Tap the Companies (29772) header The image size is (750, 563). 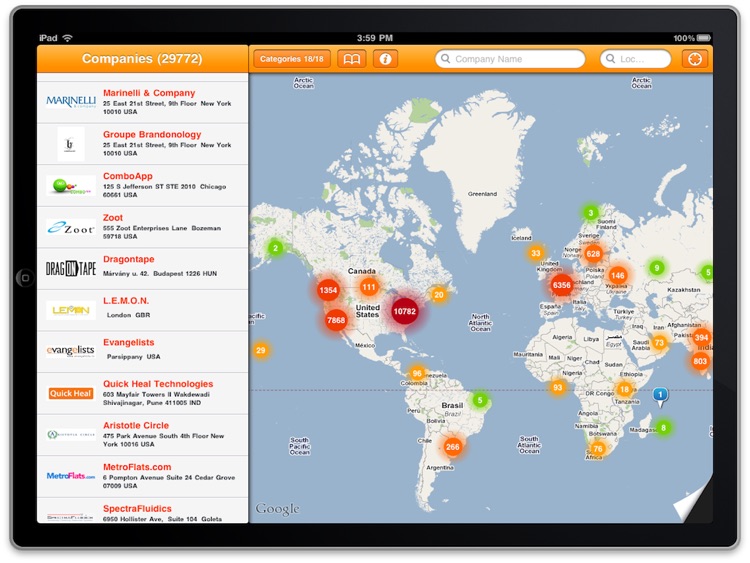[142, 59]
